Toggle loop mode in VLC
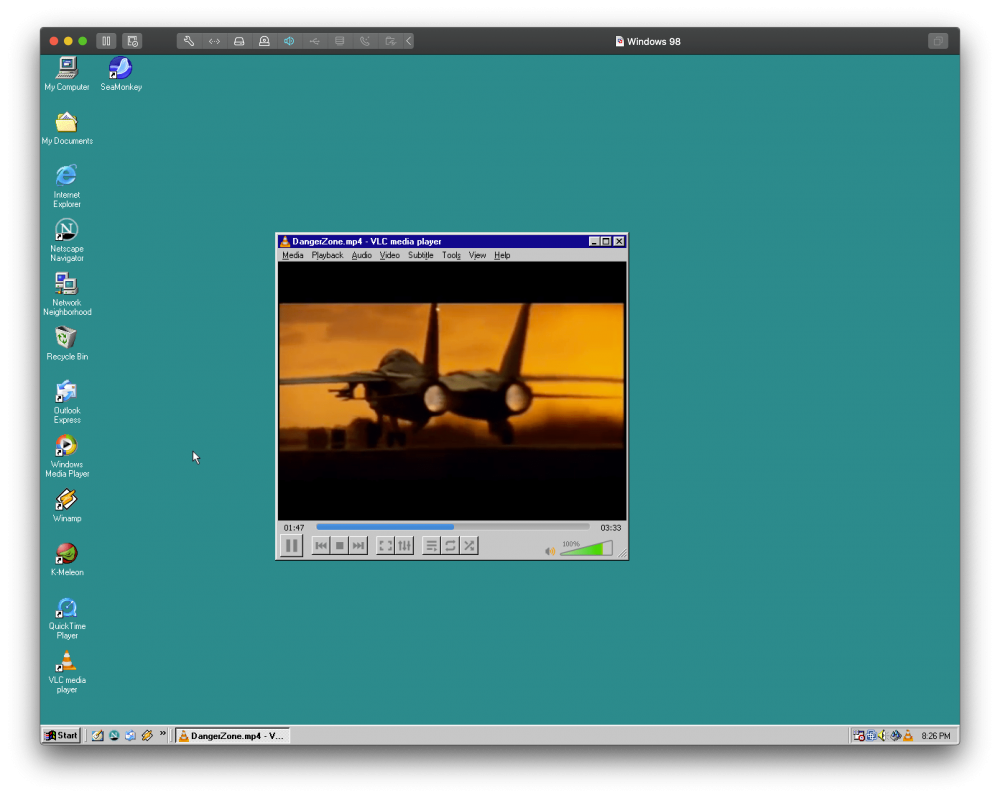The width and height of the screenshot is (1000, 798). coord(450,545)
